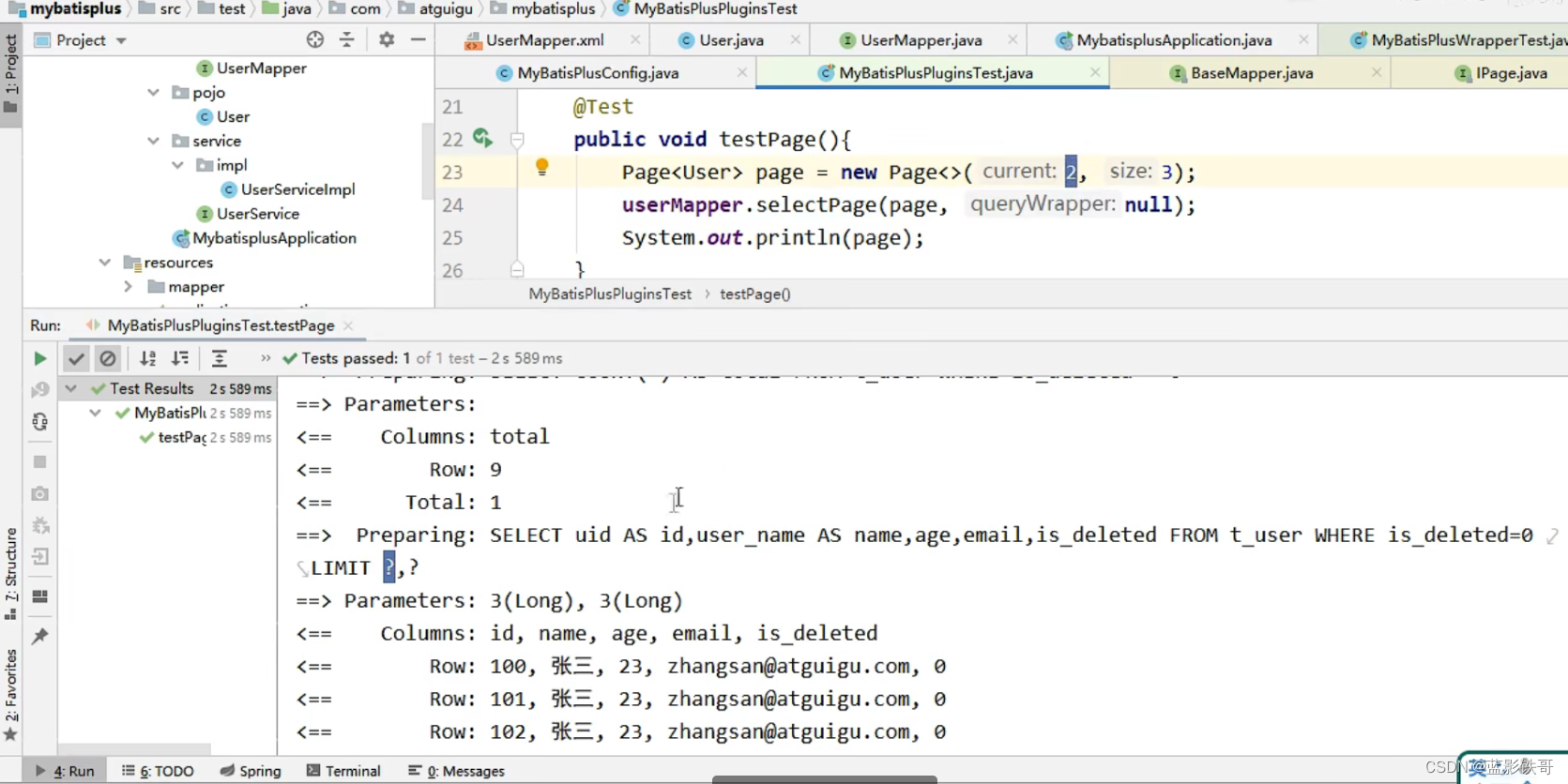
Task: Select testPage result in test tree
Action: click(182, 437)
